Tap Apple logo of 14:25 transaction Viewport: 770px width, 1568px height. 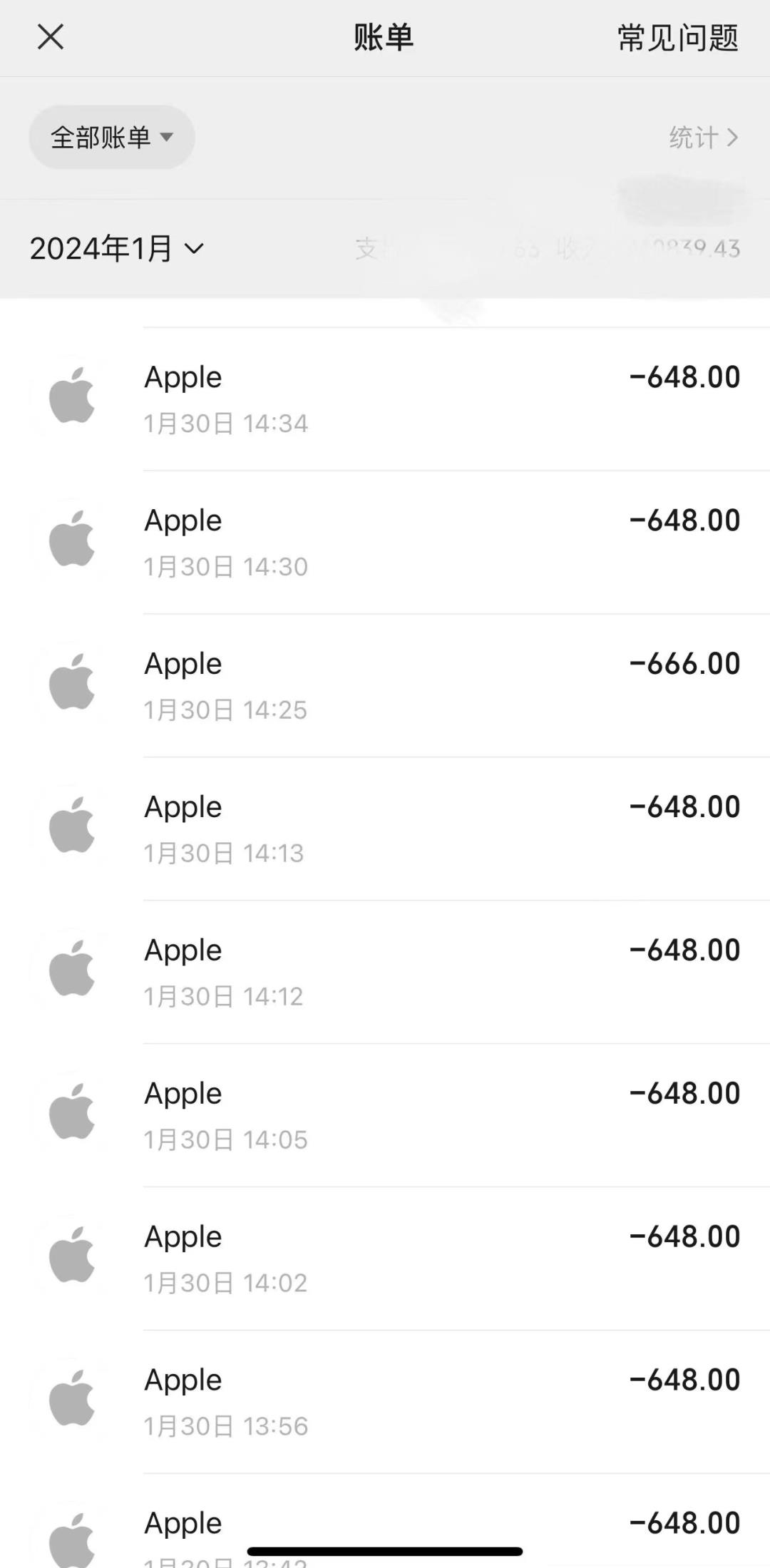tap(72, 682)
